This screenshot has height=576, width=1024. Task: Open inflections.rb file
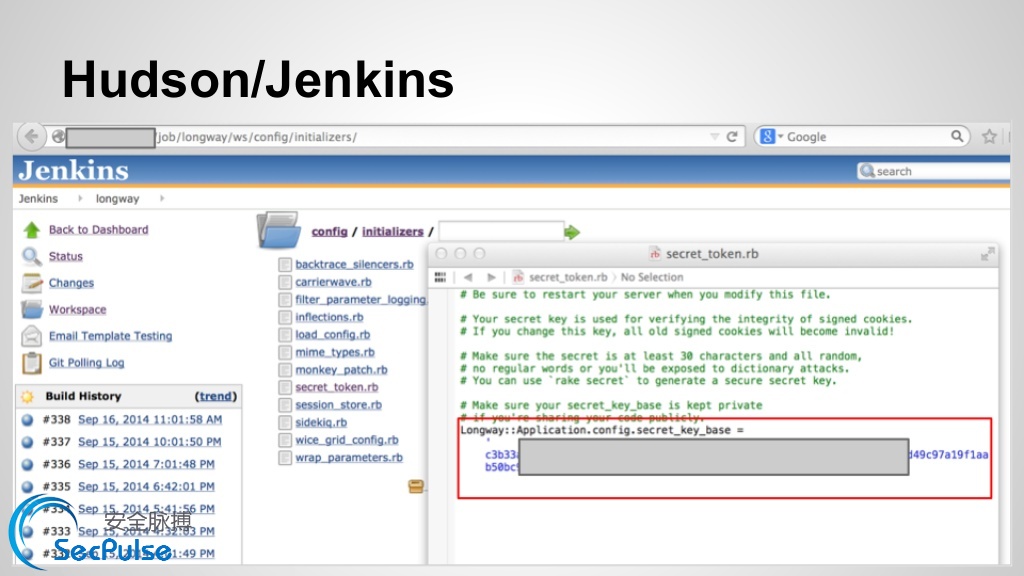pos(329,317)
